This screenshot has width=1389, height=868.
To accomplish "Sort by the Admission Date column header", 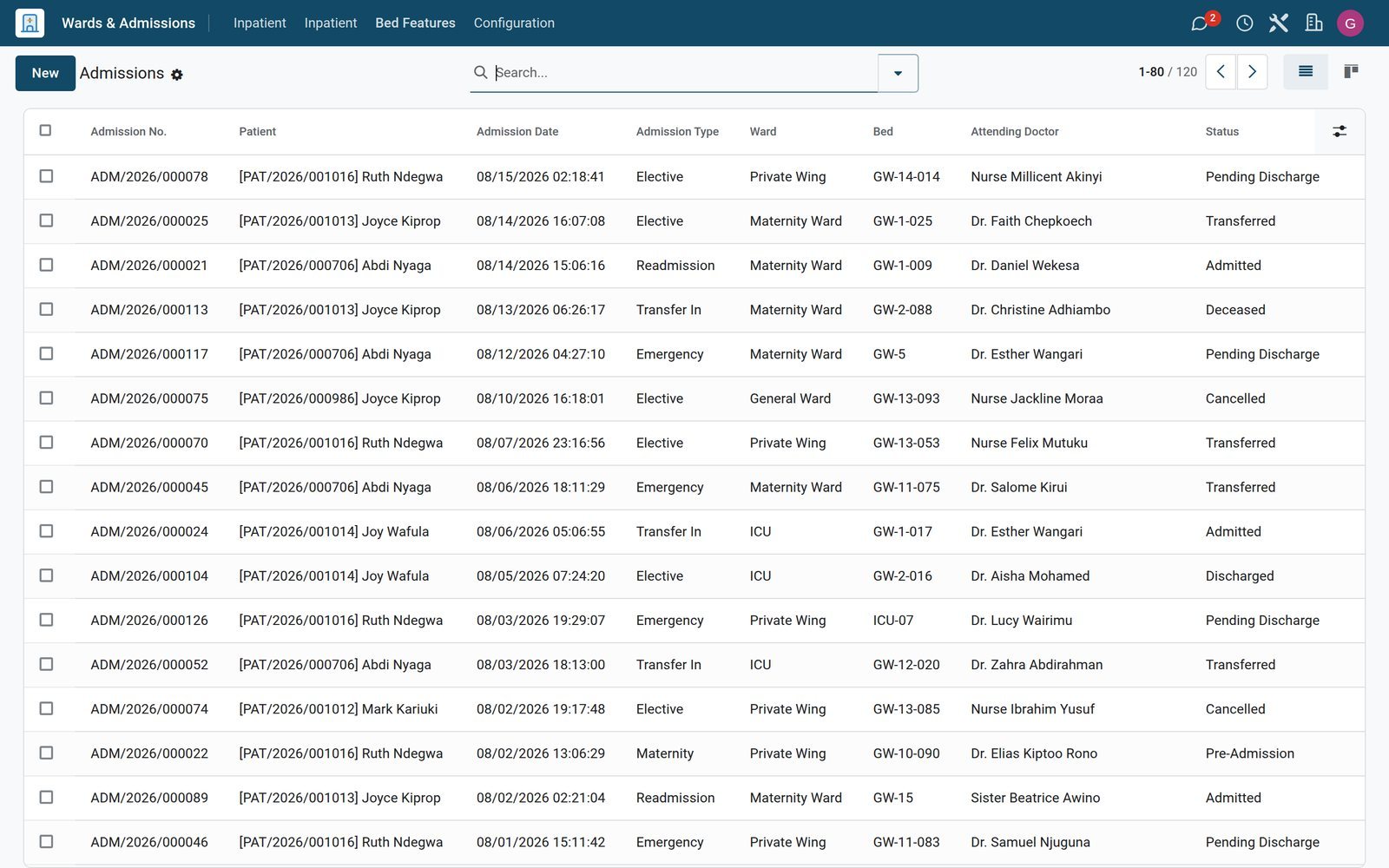I will pyautogui.click(x=517, y=132).
